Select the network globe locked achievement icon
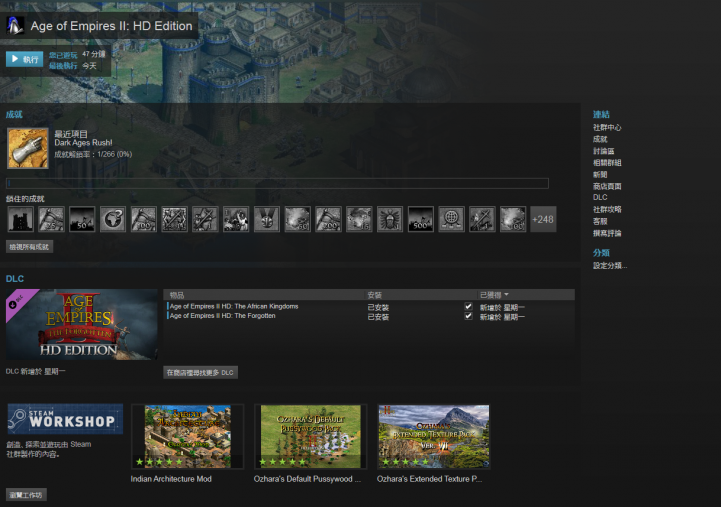 pyautogui.click(x=452, y=219)
